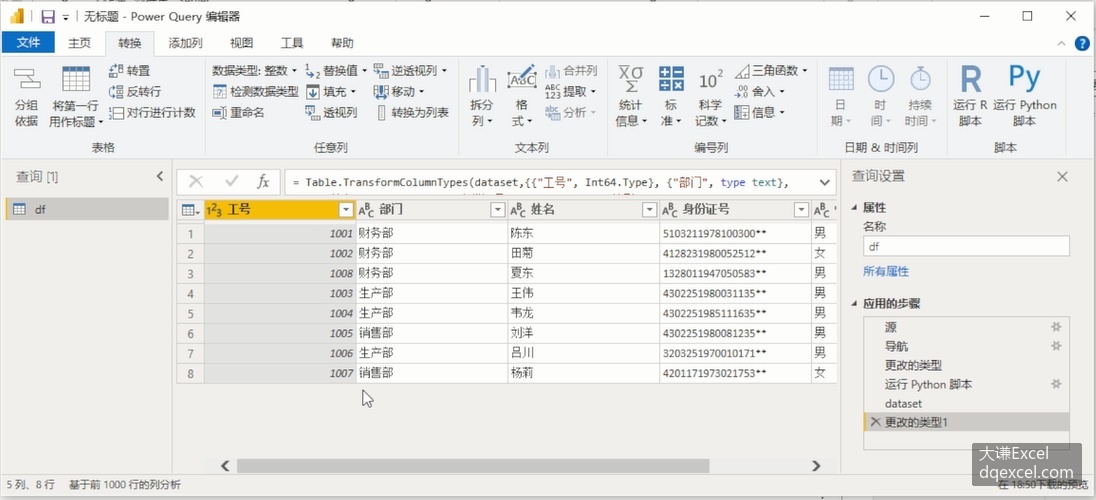This screenshot has height=500, width=1096.
Task: Click the horizontal scrollbar thumb in data grid
Action: point(473,466)
